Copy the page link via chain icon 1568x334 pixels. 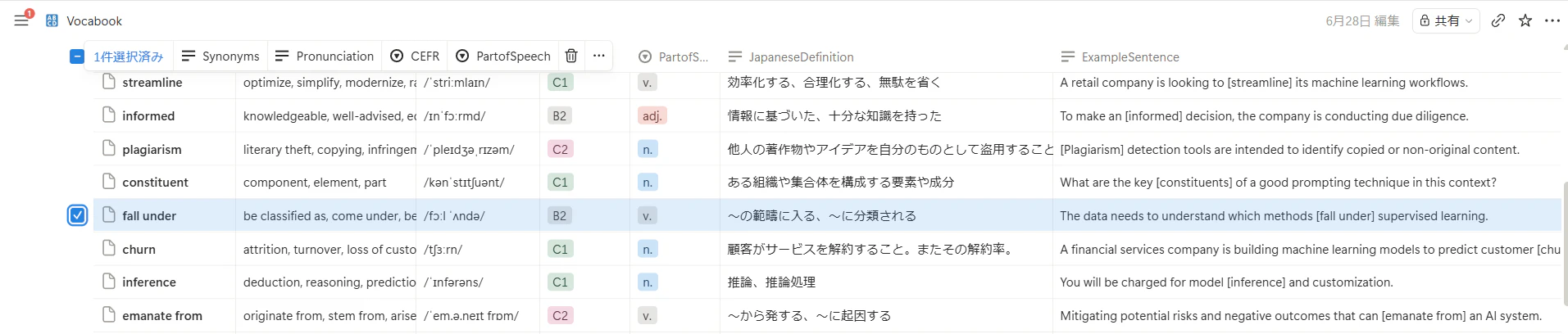coord(1498,20)
